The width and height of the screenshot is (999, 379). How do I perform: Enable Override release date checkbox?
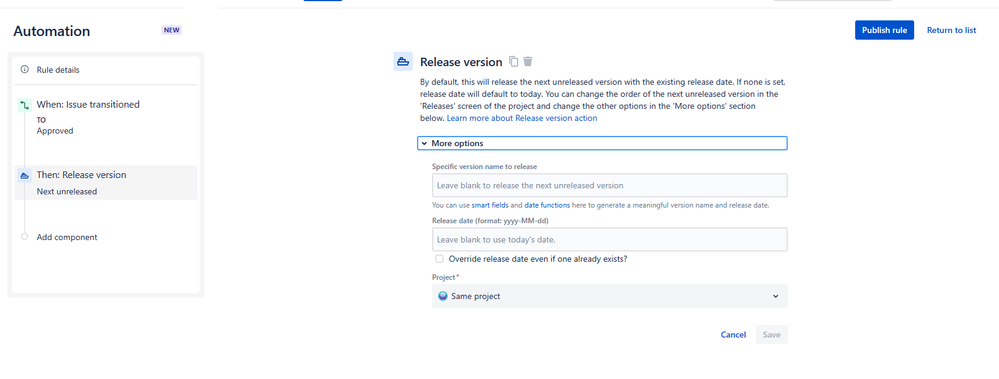[439, 259]
